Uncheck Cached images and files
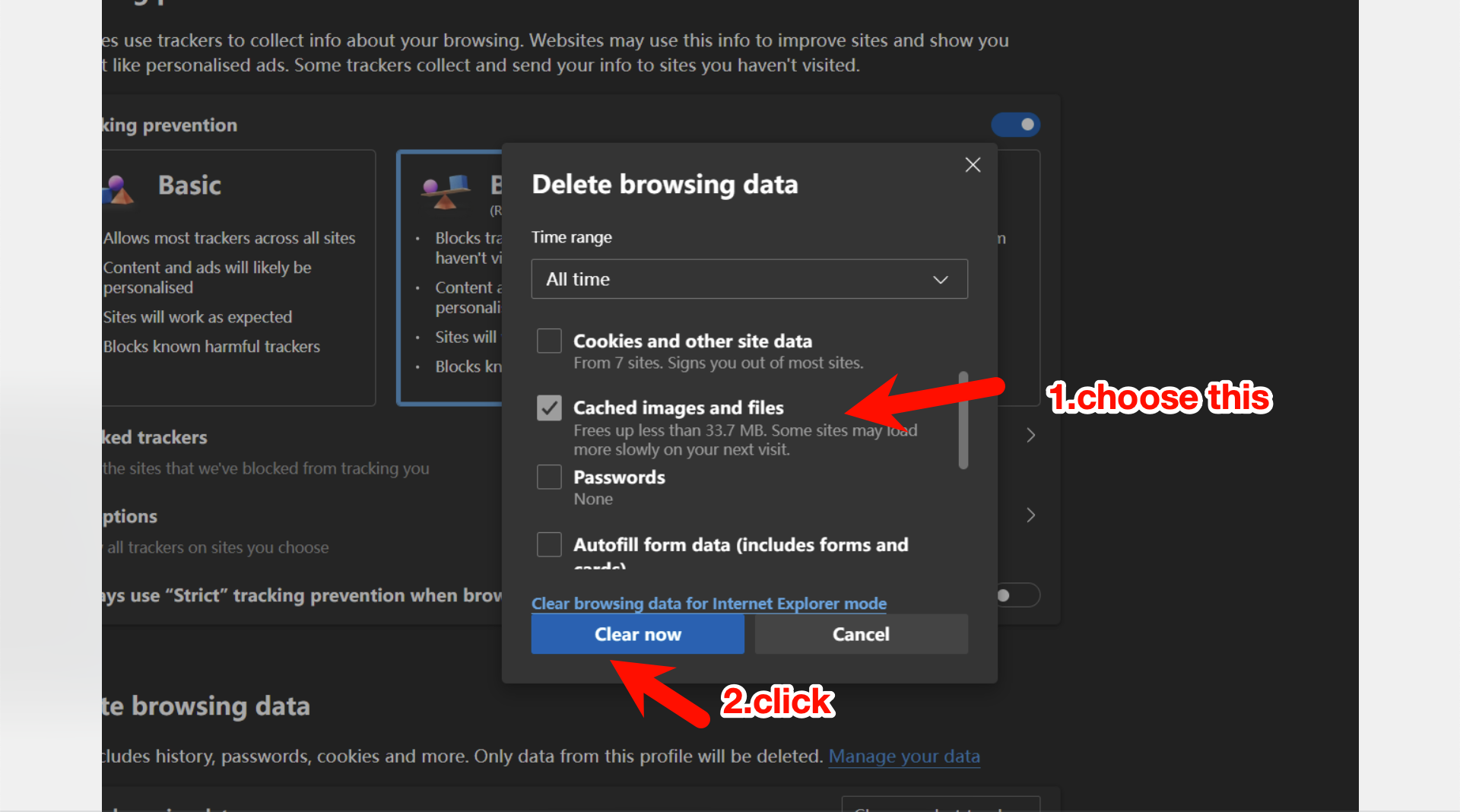The height and width of the screenshot is (812, 1460). coord(548,408)
